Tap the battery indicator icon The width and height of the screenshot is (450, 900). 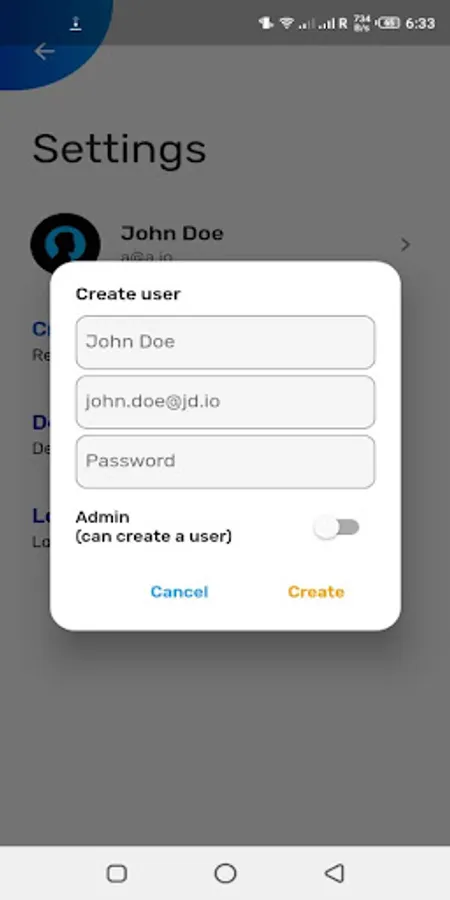(x=388, y=24)
